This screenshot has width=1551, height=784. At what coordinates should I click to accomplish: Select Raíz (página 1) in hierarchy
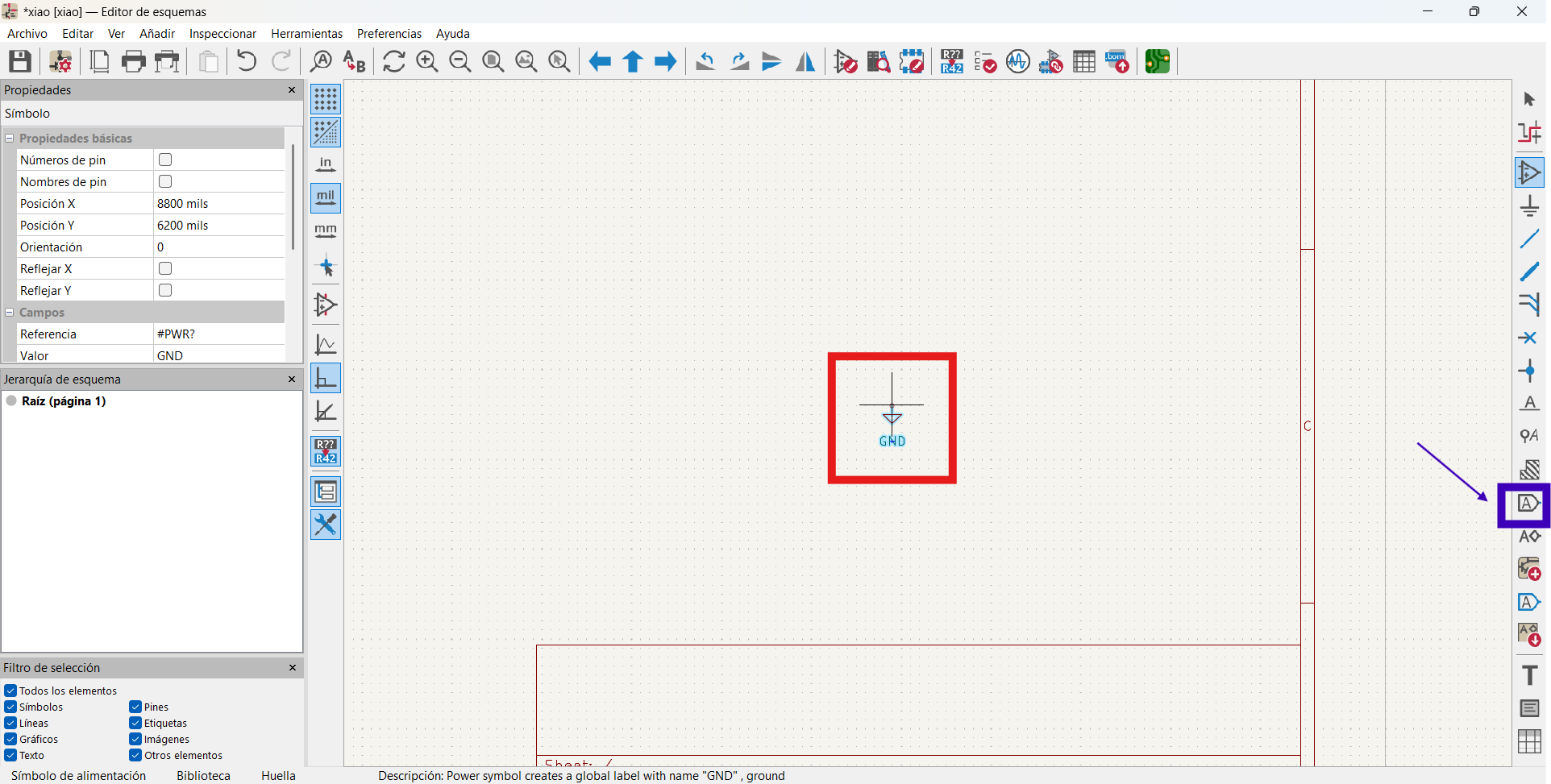click(64, 401)
